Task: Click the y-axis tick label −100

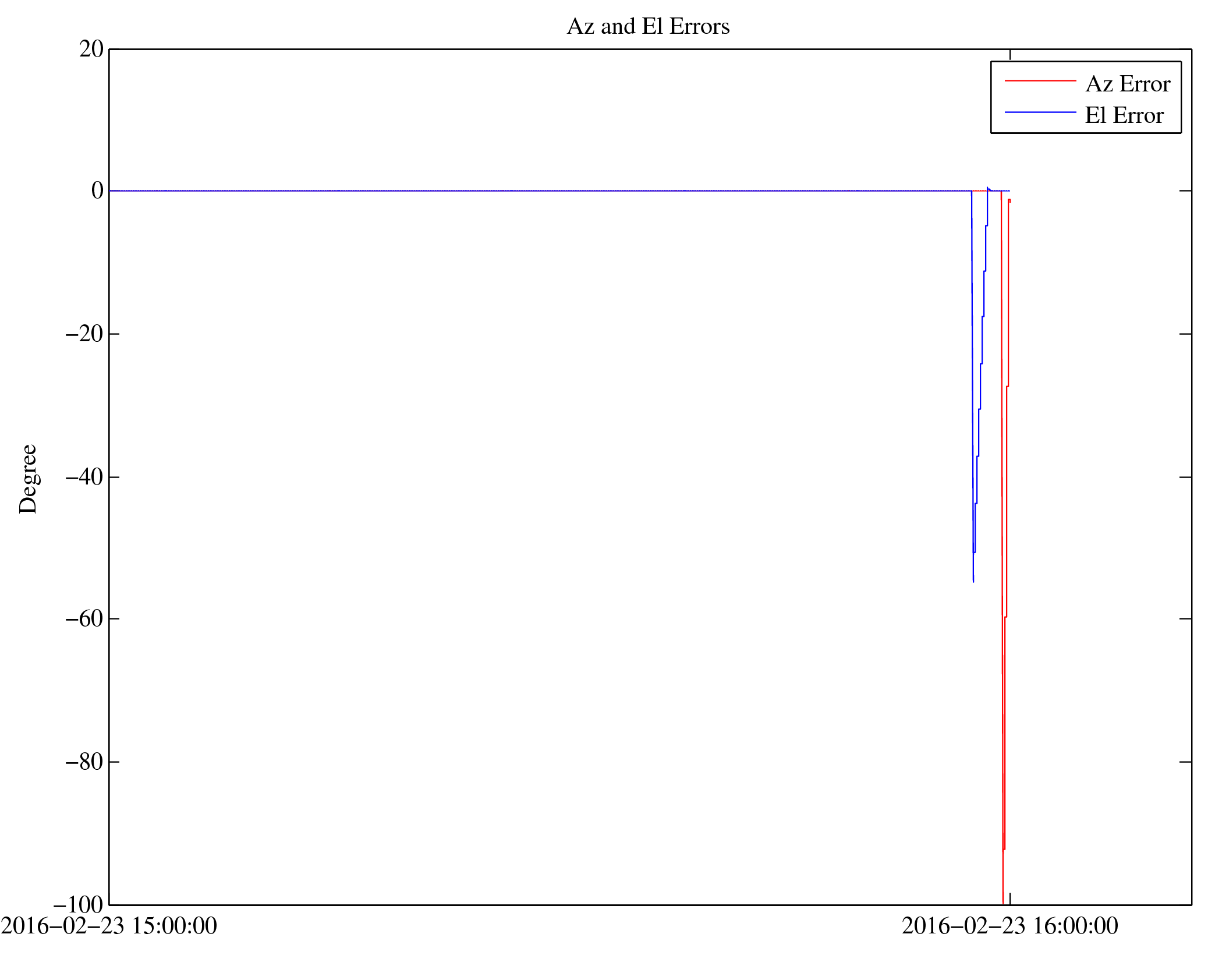Action: [79, 905]
